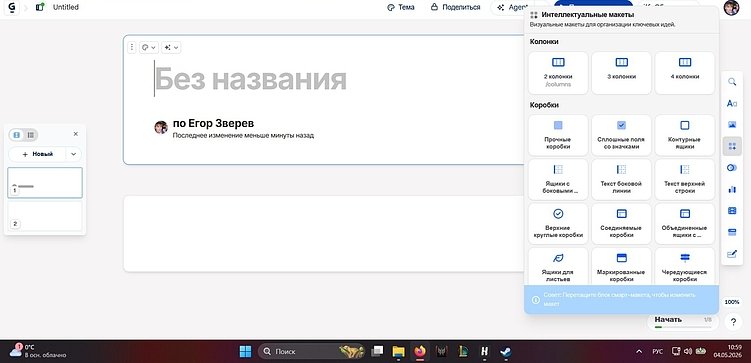Click the 100% zoom level button
This screenshot has height=363, width=751.
tap(732, 302)
